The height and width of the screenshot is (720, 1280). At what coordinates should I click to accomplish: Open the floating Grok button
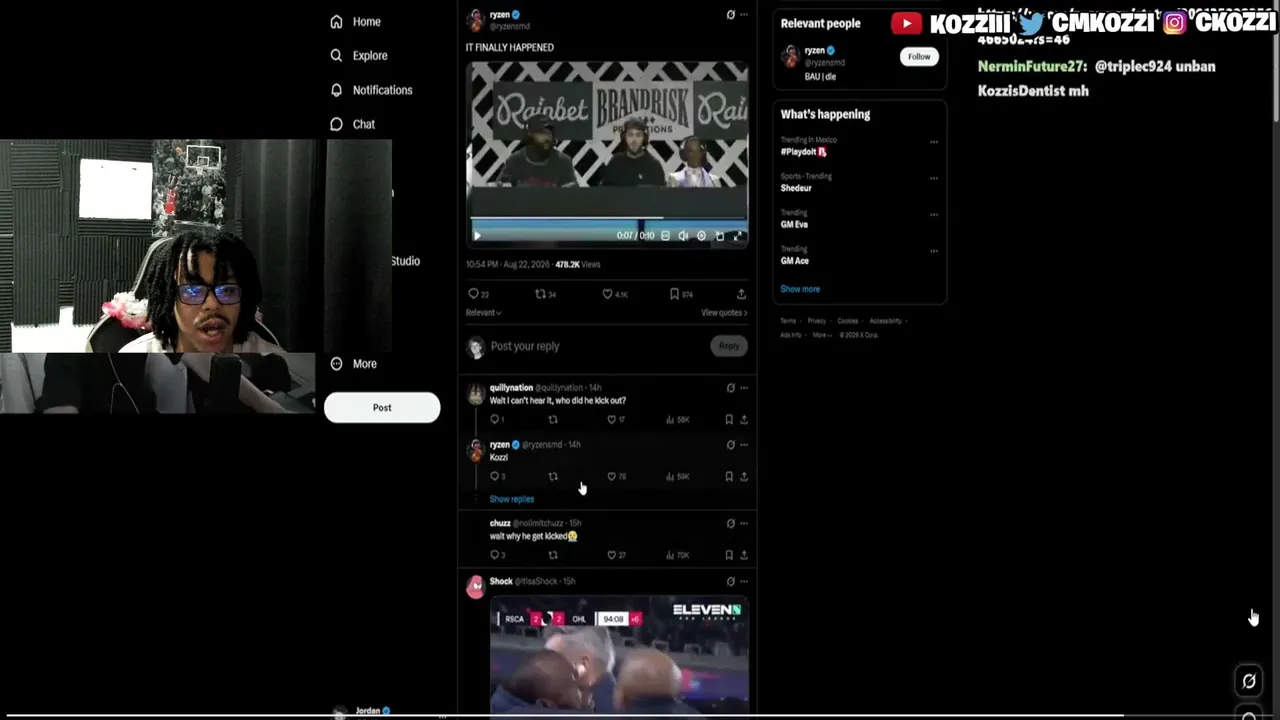tap(1249, 681)
